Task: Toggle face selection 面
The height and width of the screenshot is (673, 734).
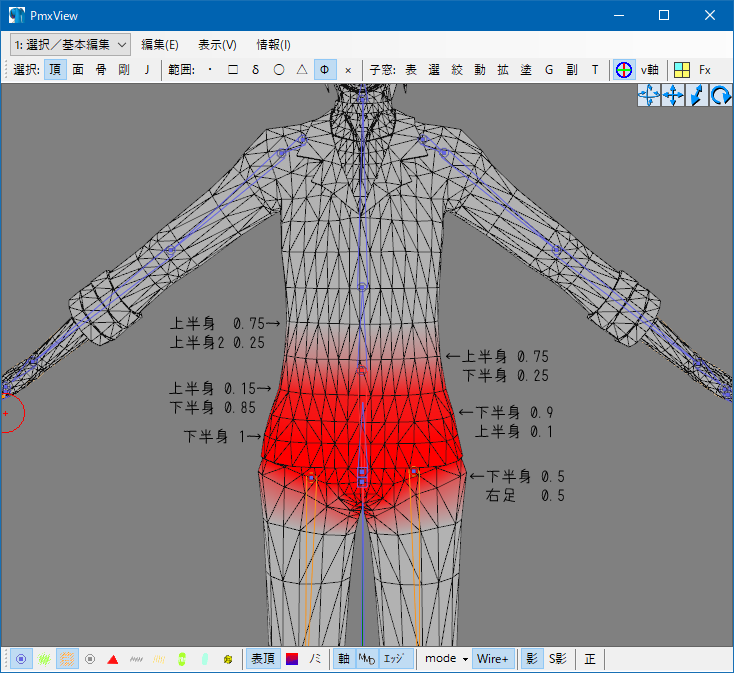Action: point(78,70)
